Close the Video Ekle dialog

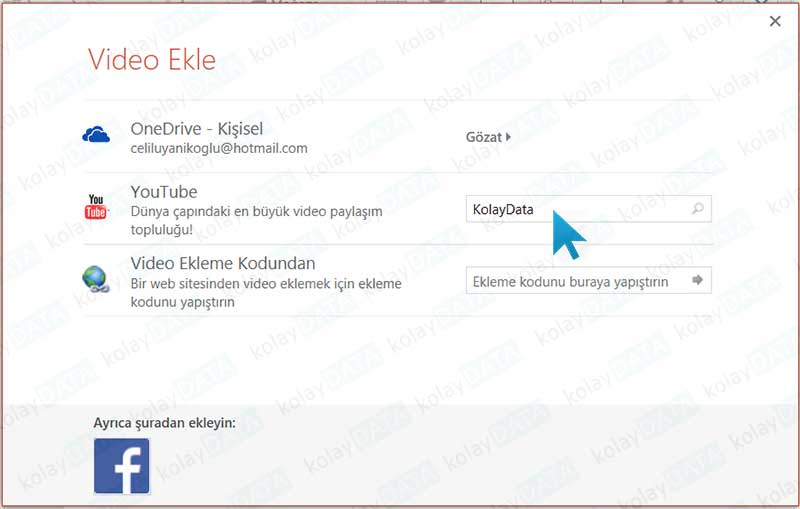coord(775,21)
